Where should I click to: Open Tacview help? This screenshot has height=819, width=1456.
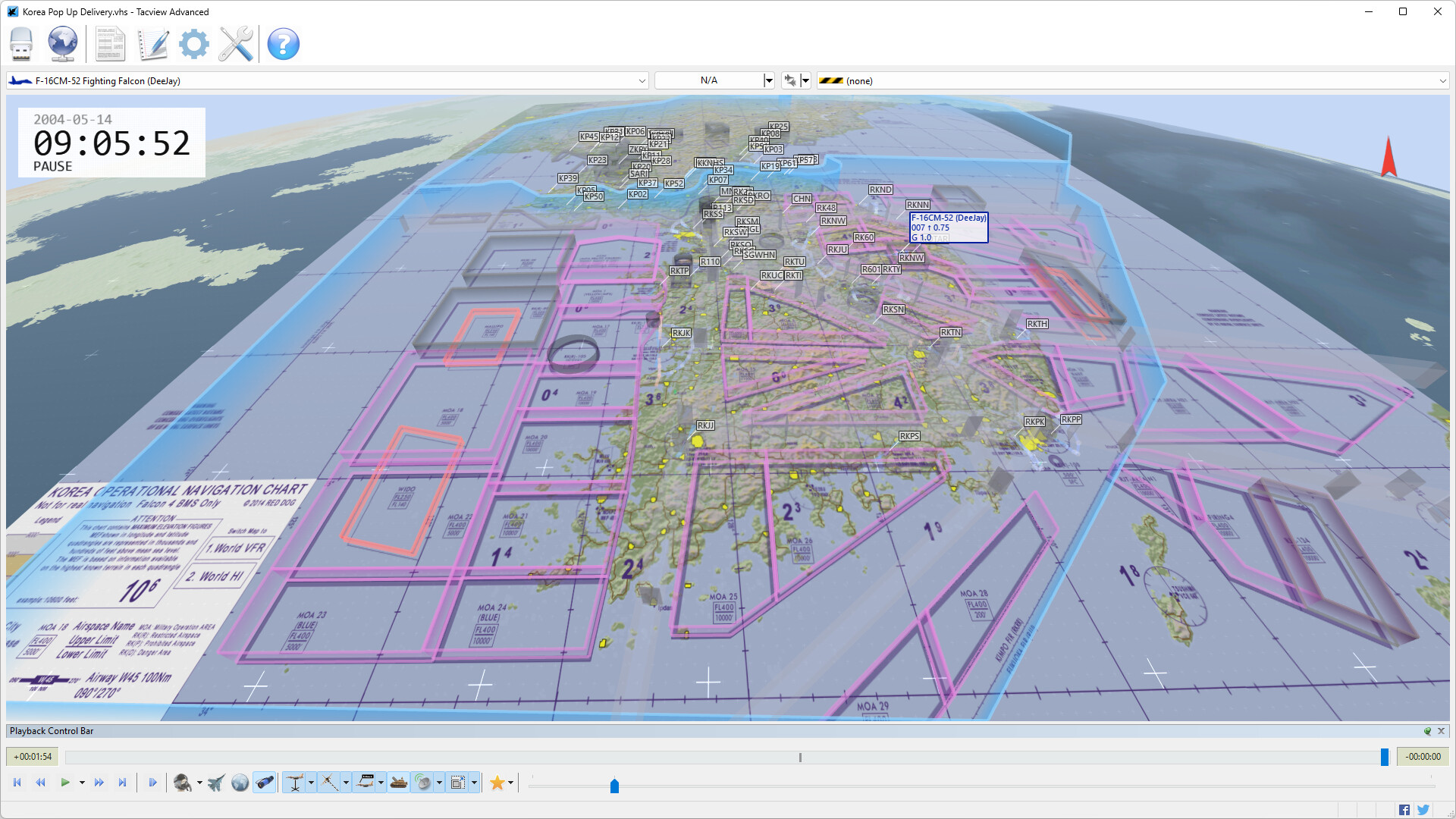pos(283,44)
